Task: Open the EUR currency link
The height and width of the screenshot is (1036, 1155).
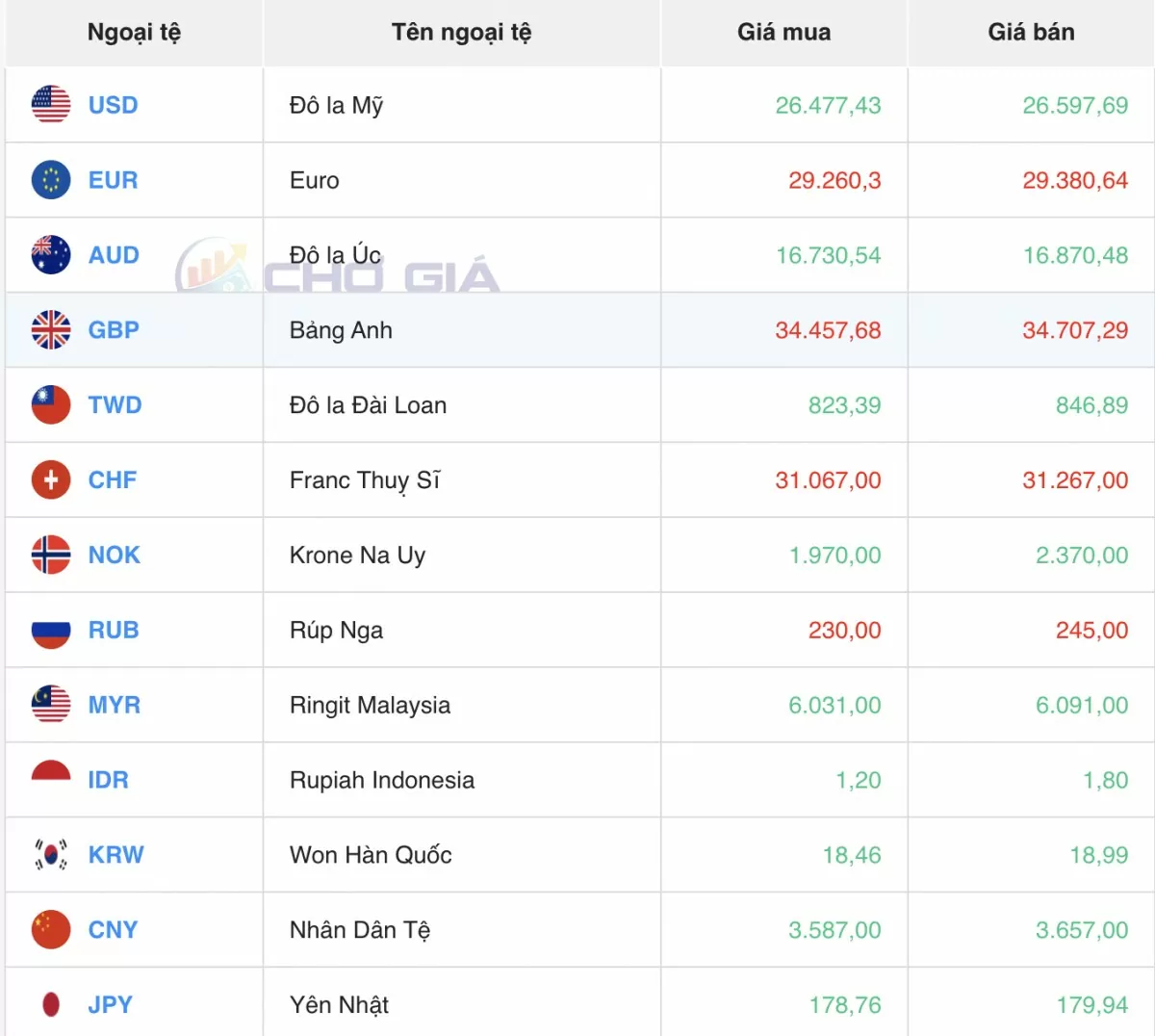Action: click(x=113, y=180)
